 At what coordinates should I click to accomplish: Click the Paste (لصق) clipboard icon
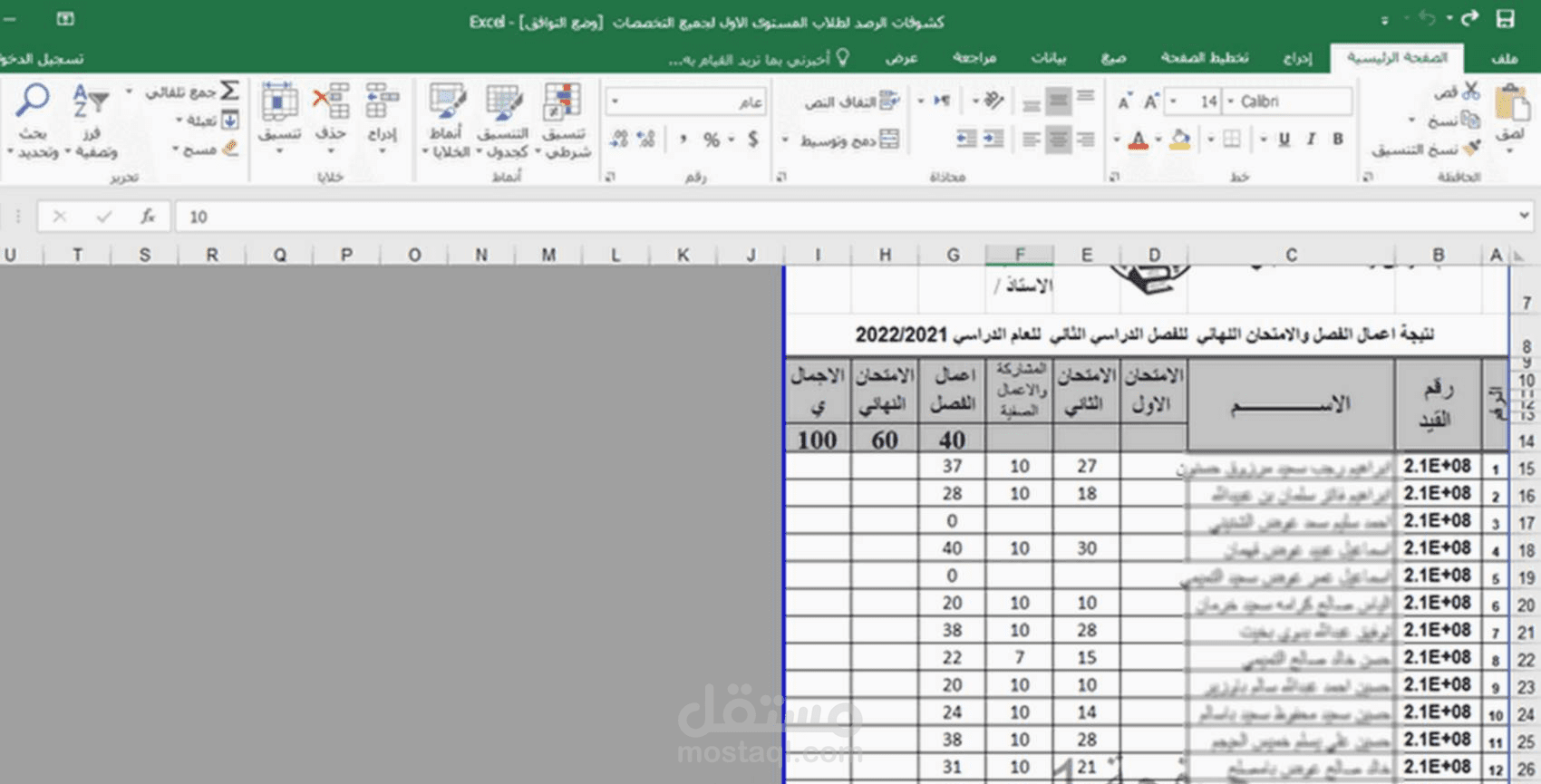[x=1510, y=102]
